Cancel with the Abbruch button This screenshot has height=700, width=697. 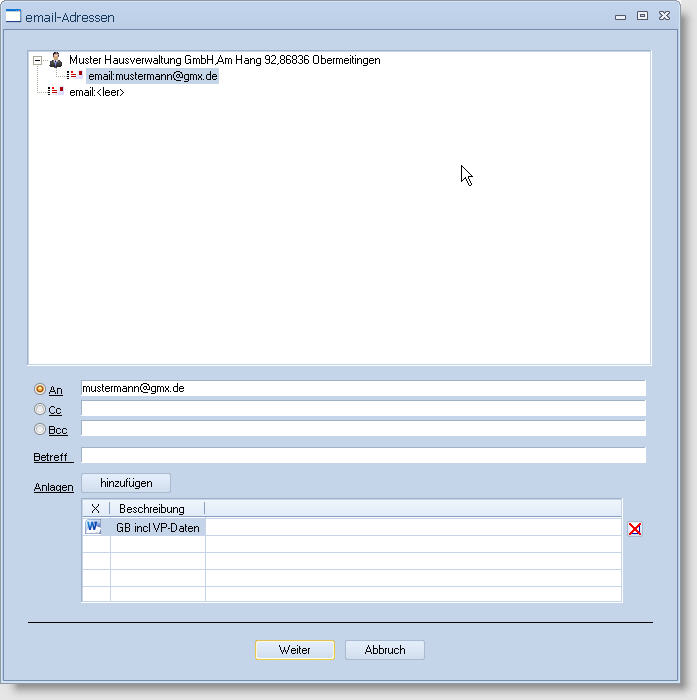tap(384, 650)
